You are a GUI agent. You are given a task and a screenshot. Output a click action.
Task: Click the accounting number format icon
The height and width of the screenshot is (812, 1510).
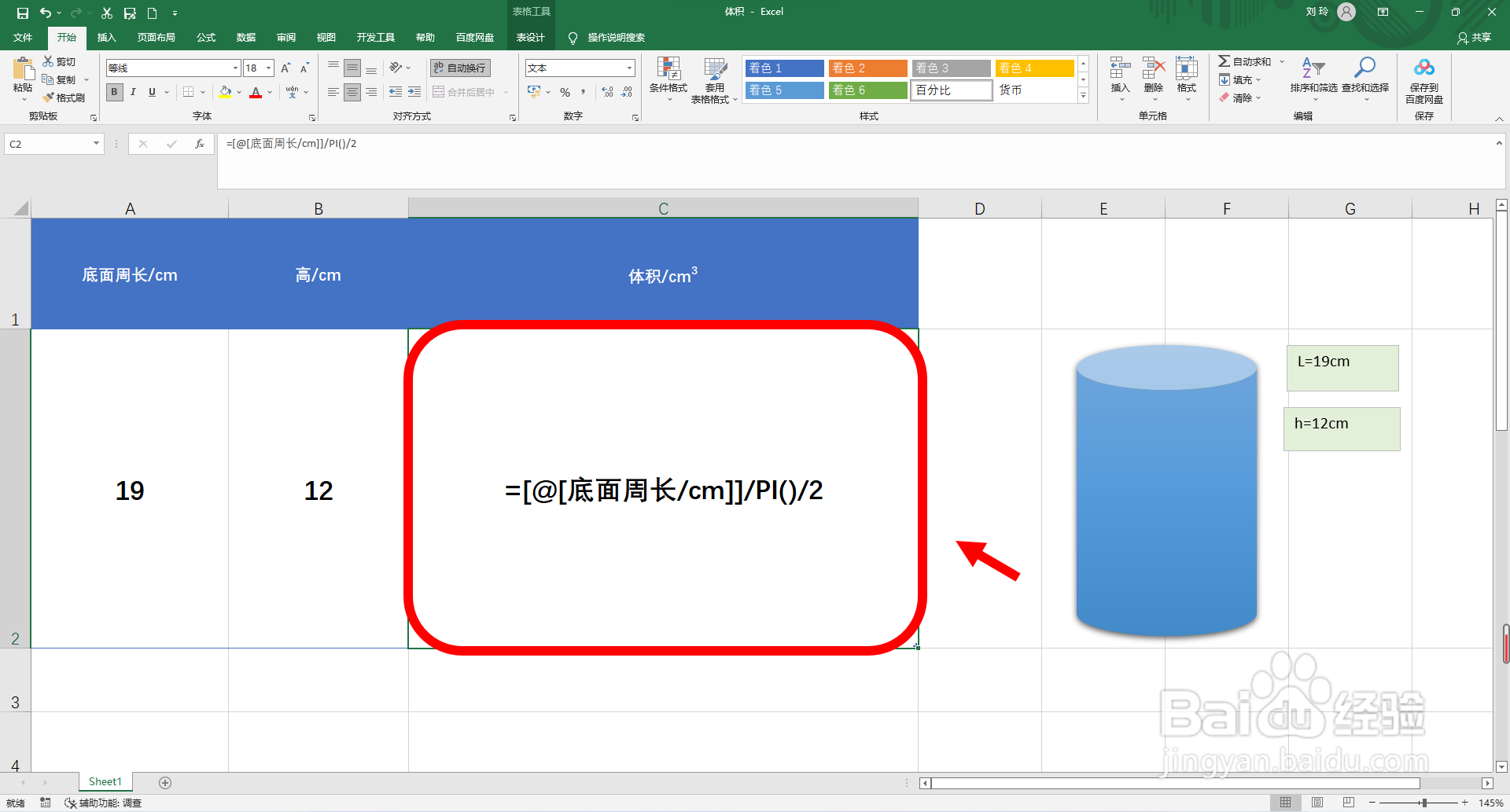(x=534, y=92)
